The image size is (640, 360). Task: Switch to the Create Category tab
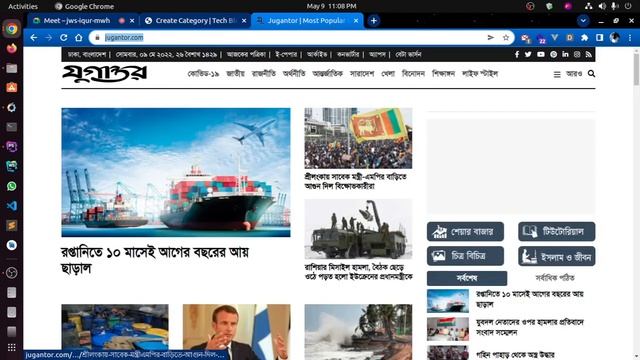pos(196,20)
